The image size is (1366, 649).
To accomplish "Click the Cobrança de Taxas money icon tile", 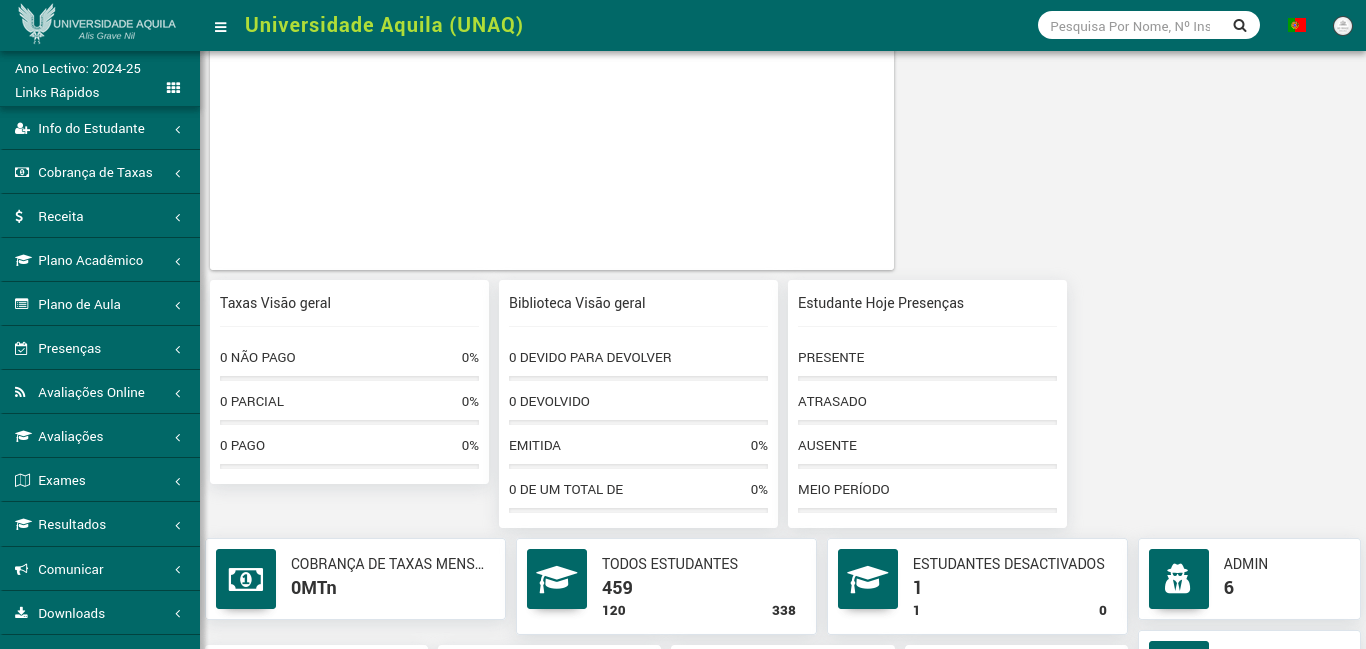I will click(246, 579).
